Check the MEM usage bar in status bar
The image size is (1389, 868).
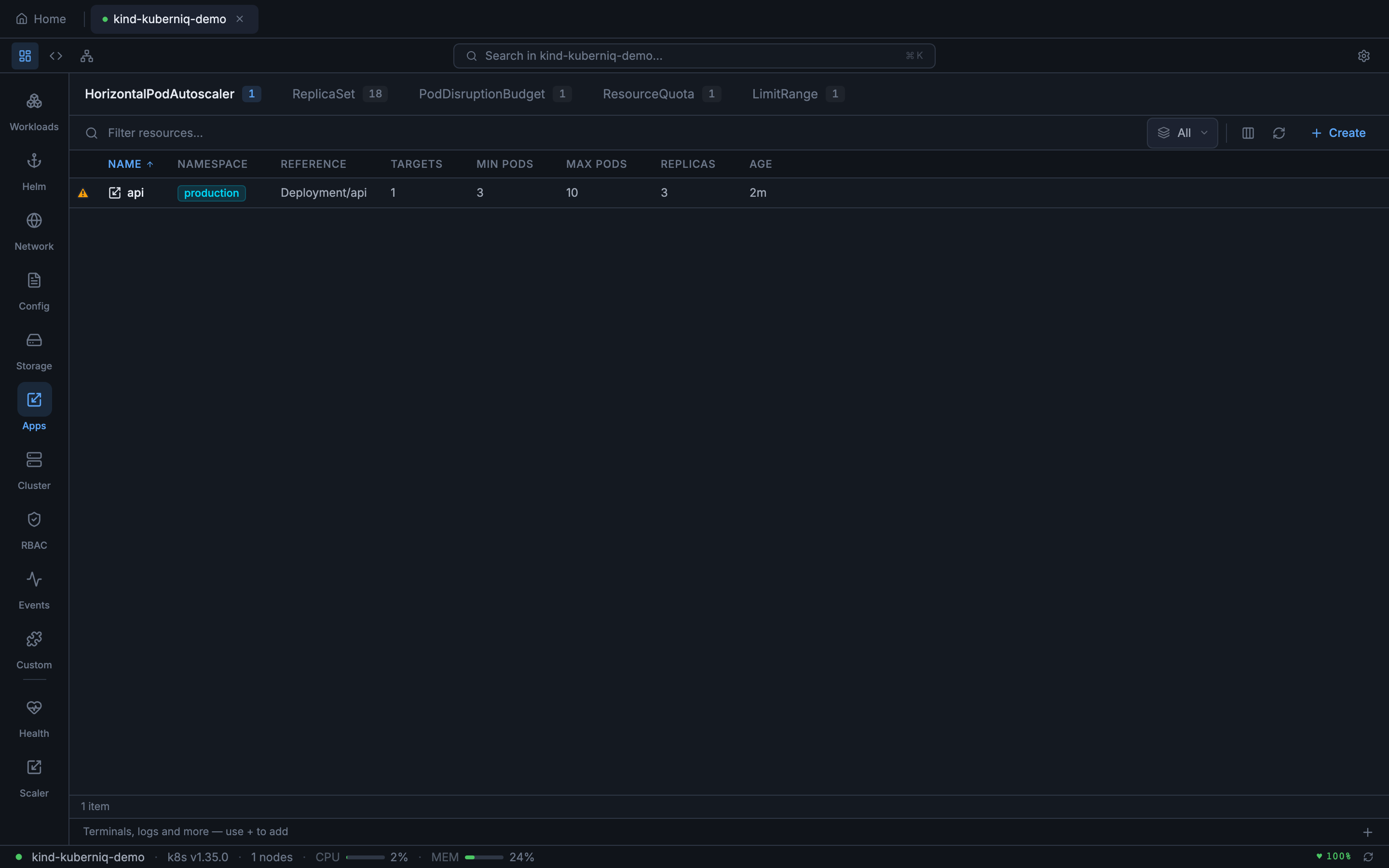pos(484,856)
